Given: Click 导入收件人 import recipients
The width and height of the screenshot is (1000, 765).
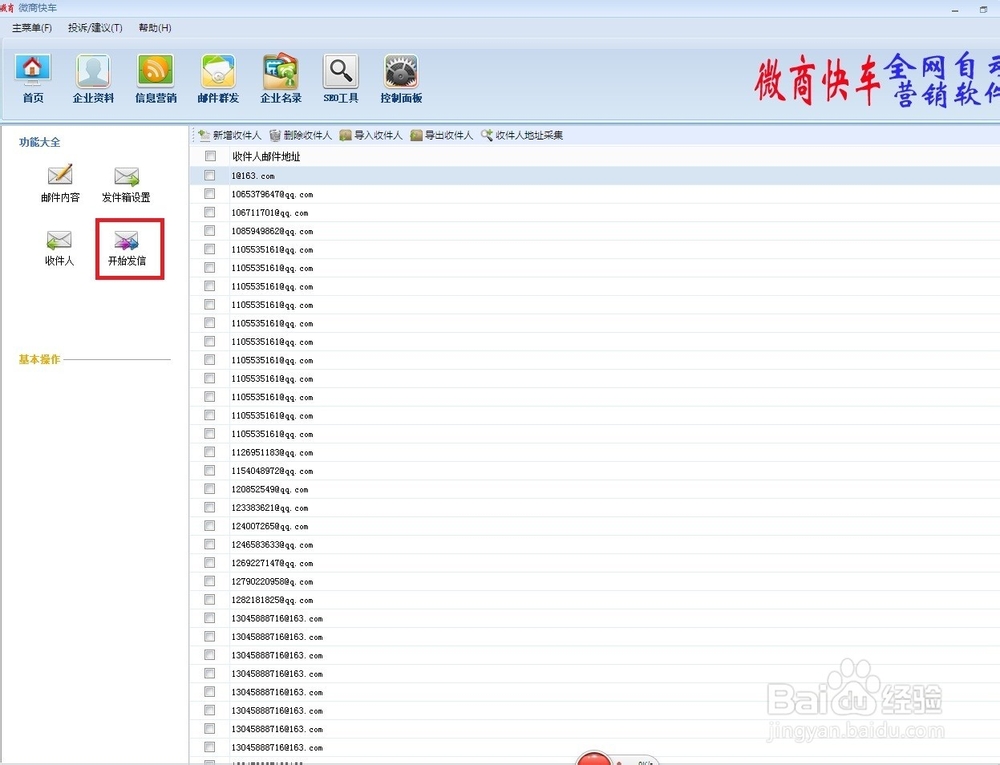Looking at the screenshot, I should (x=371, y=135).
